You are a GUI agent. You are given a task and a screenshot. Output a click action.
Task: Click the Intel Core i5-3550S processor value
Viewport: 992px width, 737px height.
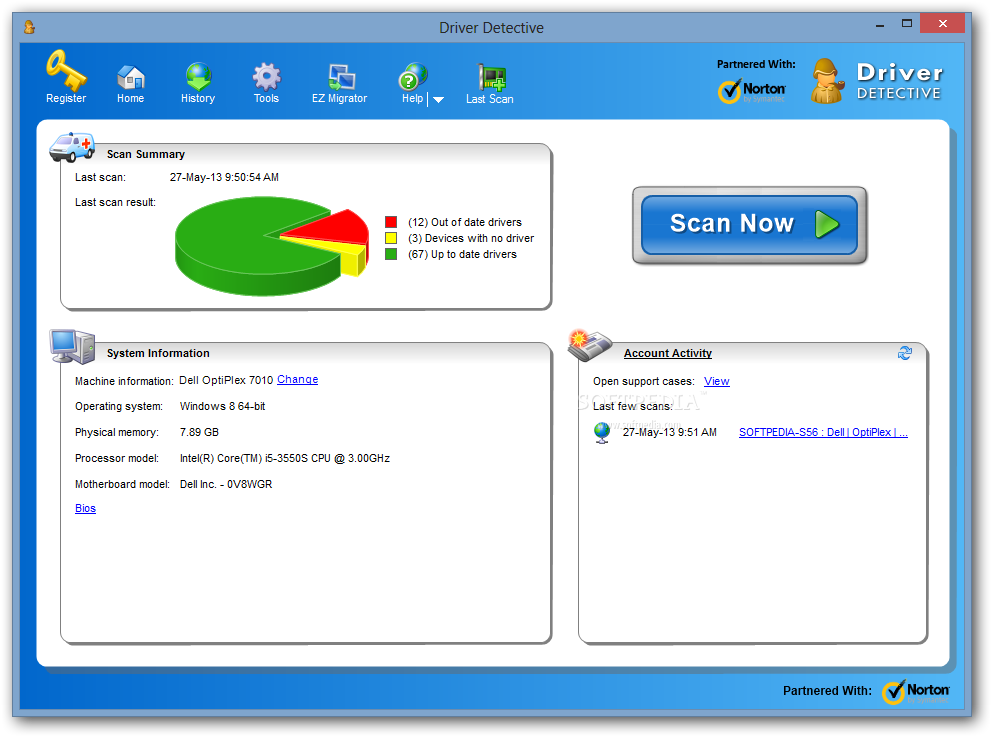285,458
